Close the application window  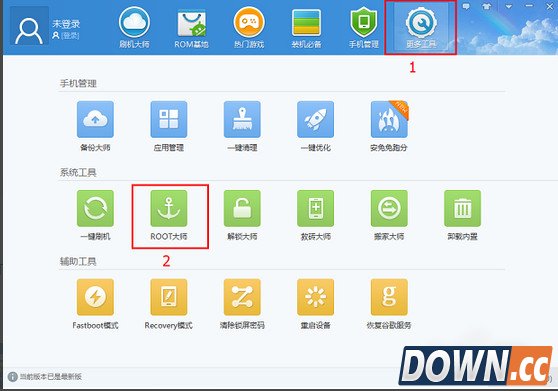(x=550, y=6)
